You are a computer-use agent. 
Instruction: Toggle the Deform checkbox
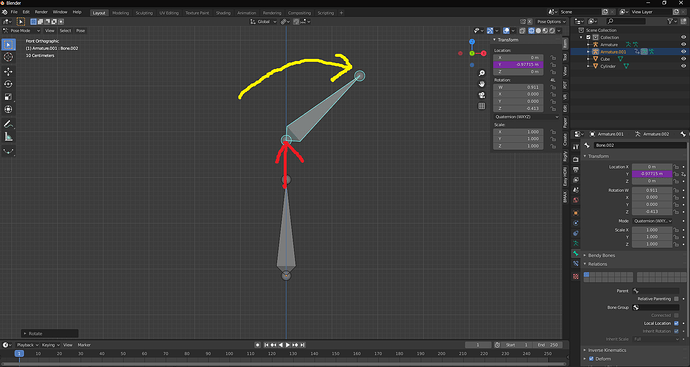pos(591,359)
